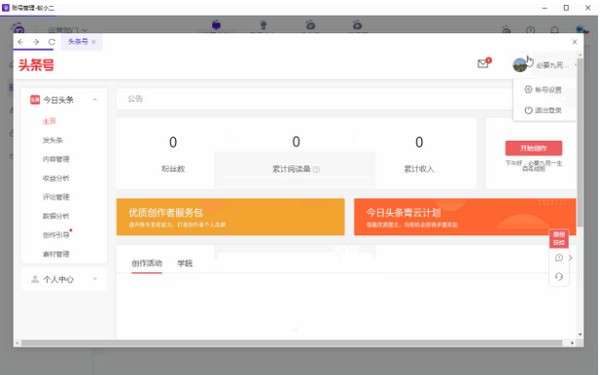
Task: Open the mail notifications envelope icon
Action: pos(483,64)
